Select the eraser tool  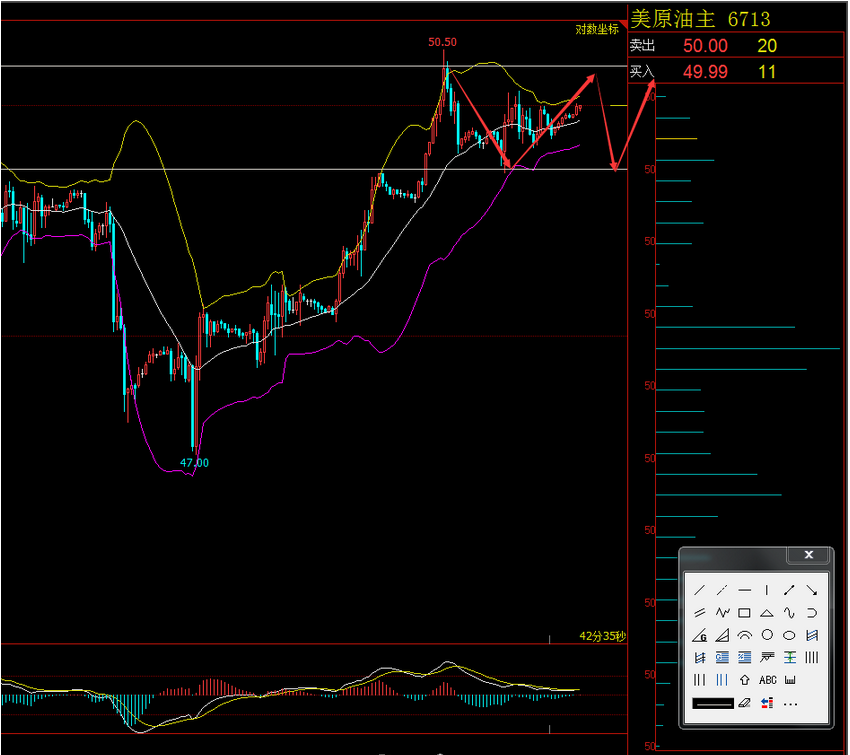pos(745,704)
